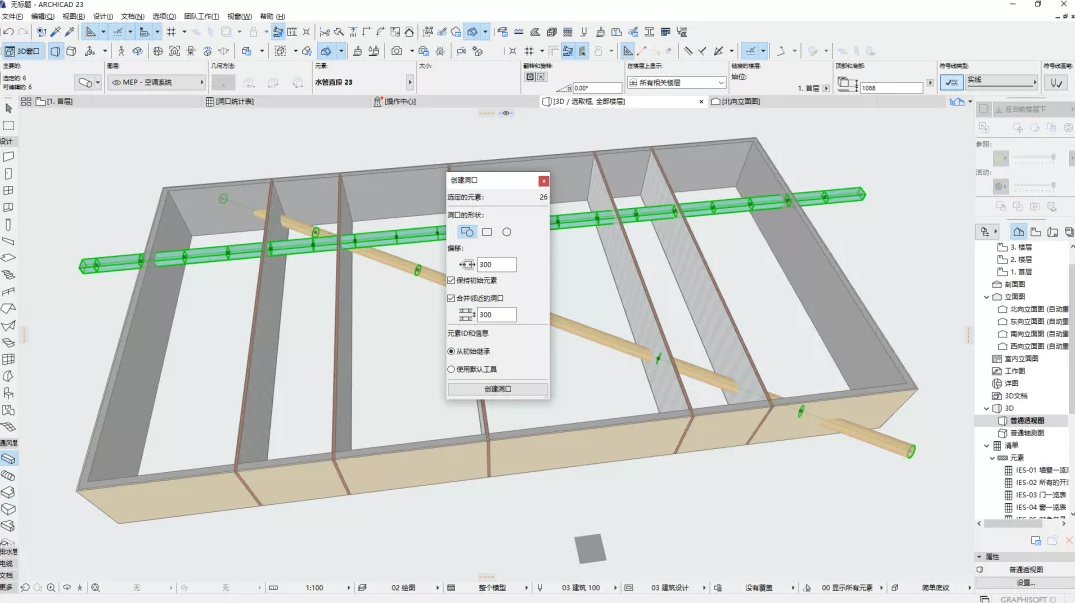Select the circle opening shape icon
1075x603 pixels.
coord(507,232)
